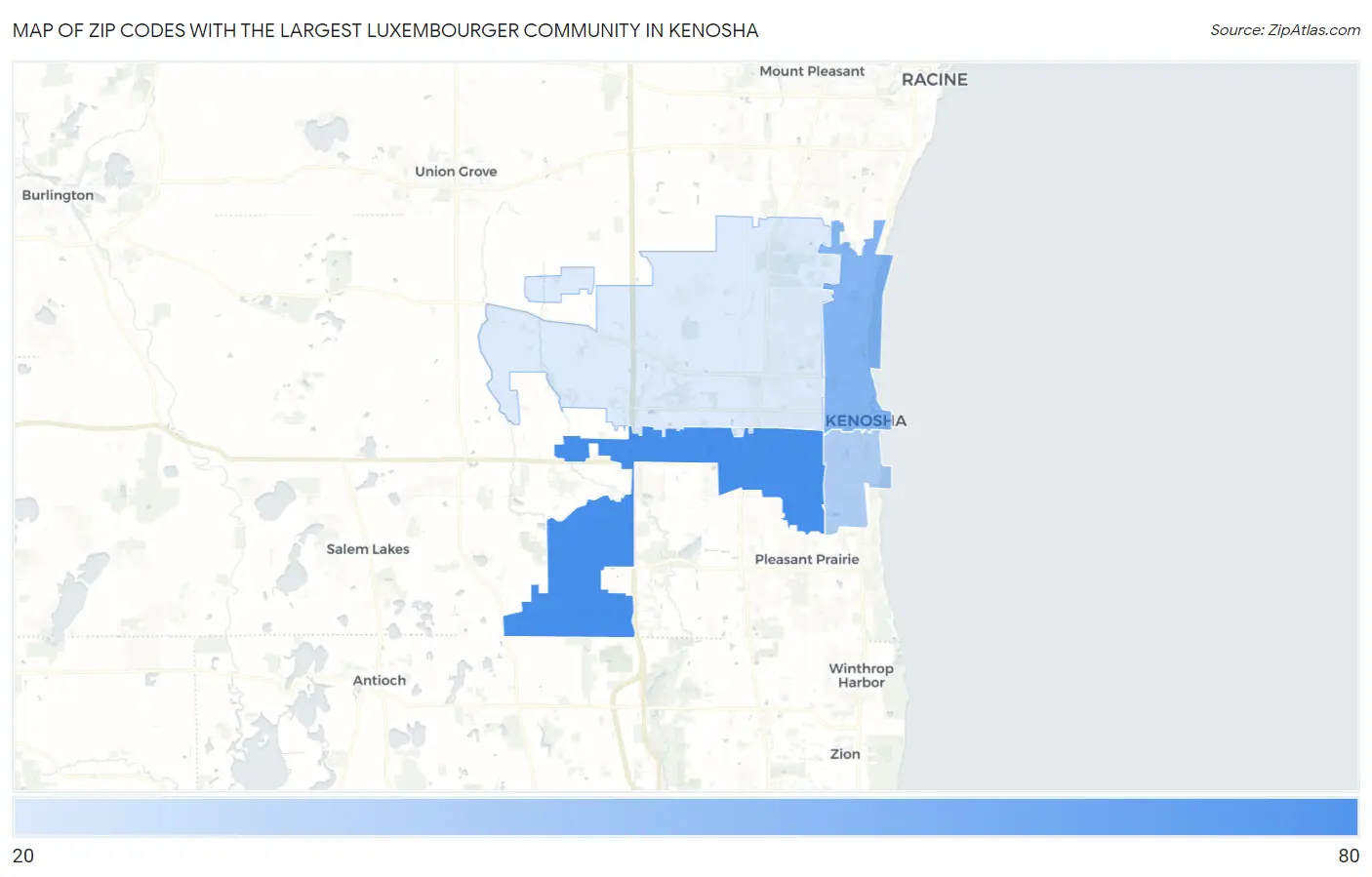
Task: Click the legend minimum value 20
Action: pos(23,856)
